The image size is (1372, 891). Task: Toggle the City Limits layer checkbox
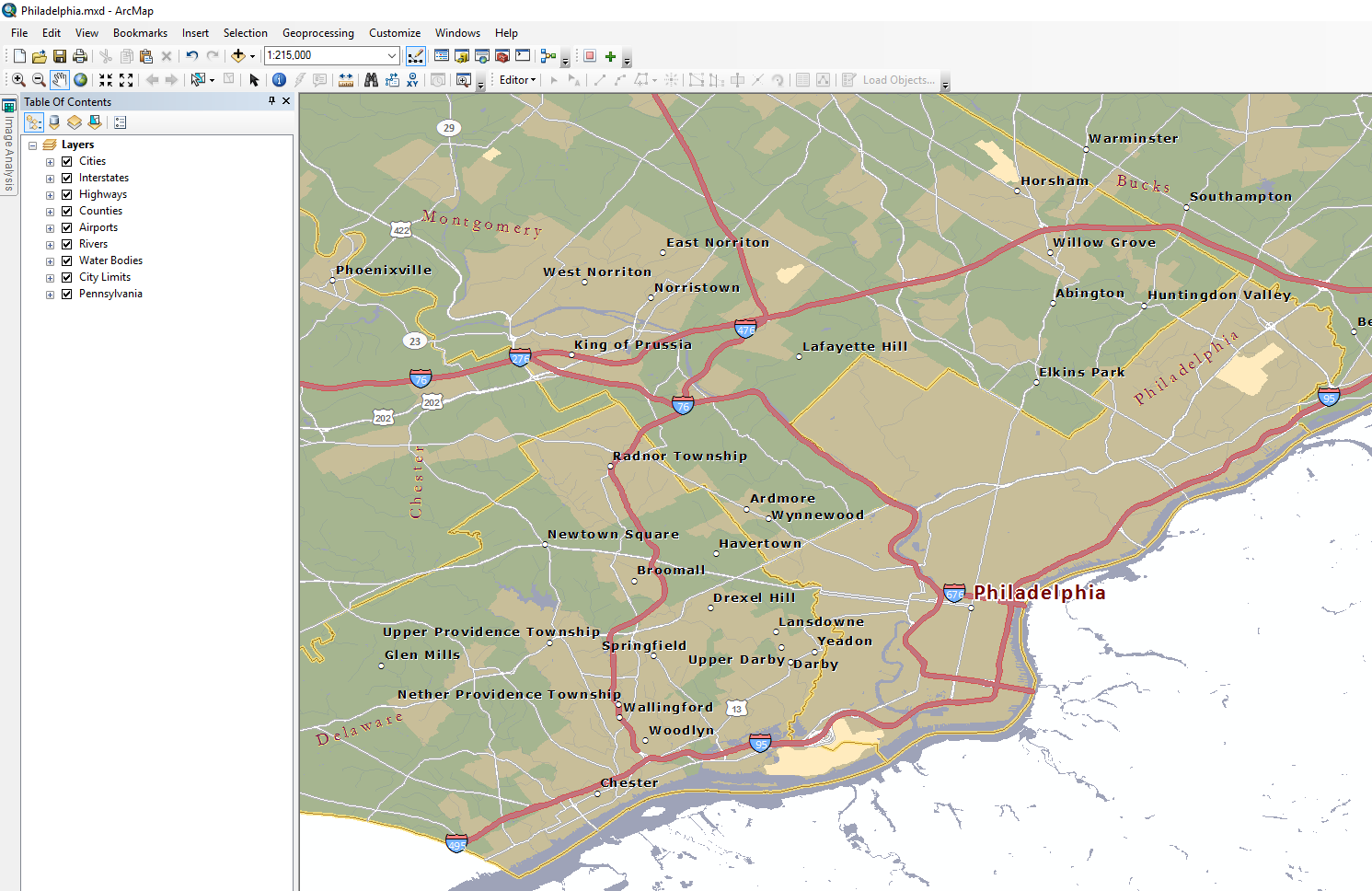coord(66,277)
